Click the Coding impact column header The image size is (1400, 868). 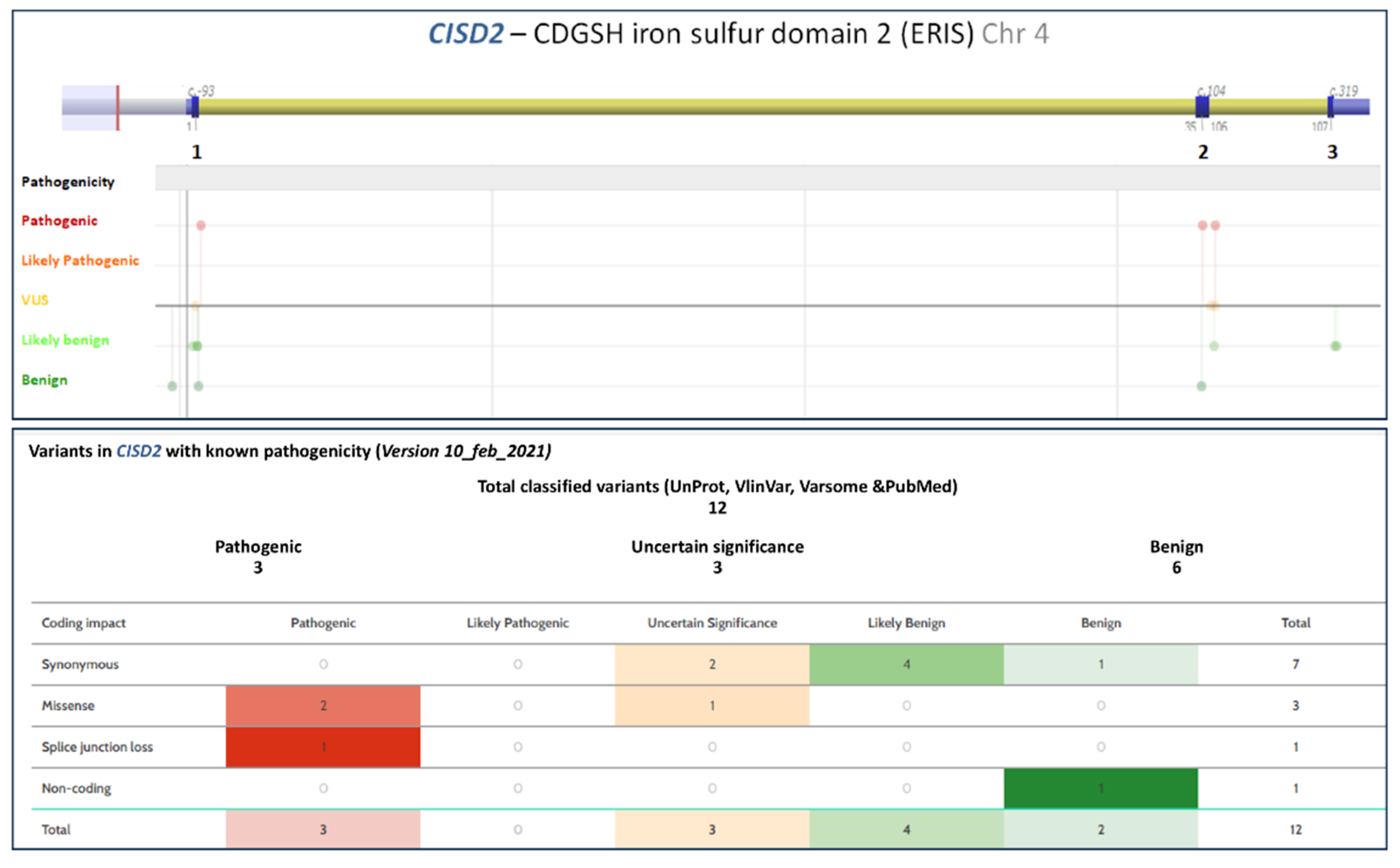click(x=83, y=623)
